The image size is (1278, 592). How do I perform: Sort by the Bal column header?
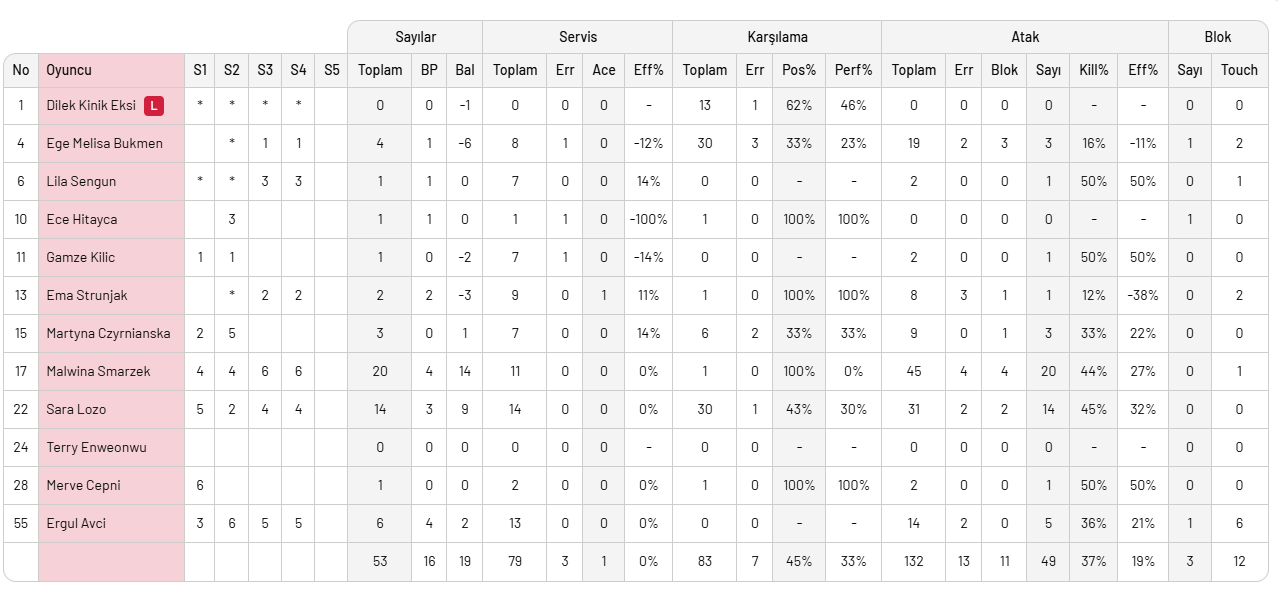pyautogui.click(x=465, y=70)
